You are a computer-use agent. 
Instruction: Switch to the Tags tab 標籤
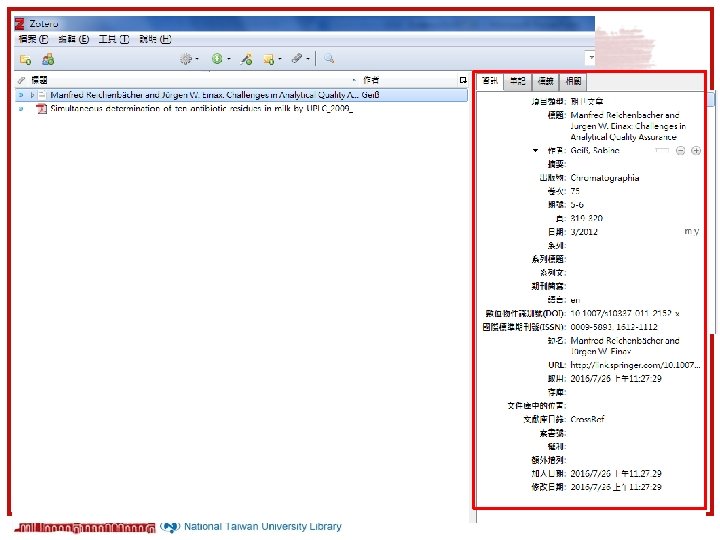[546, 81]
